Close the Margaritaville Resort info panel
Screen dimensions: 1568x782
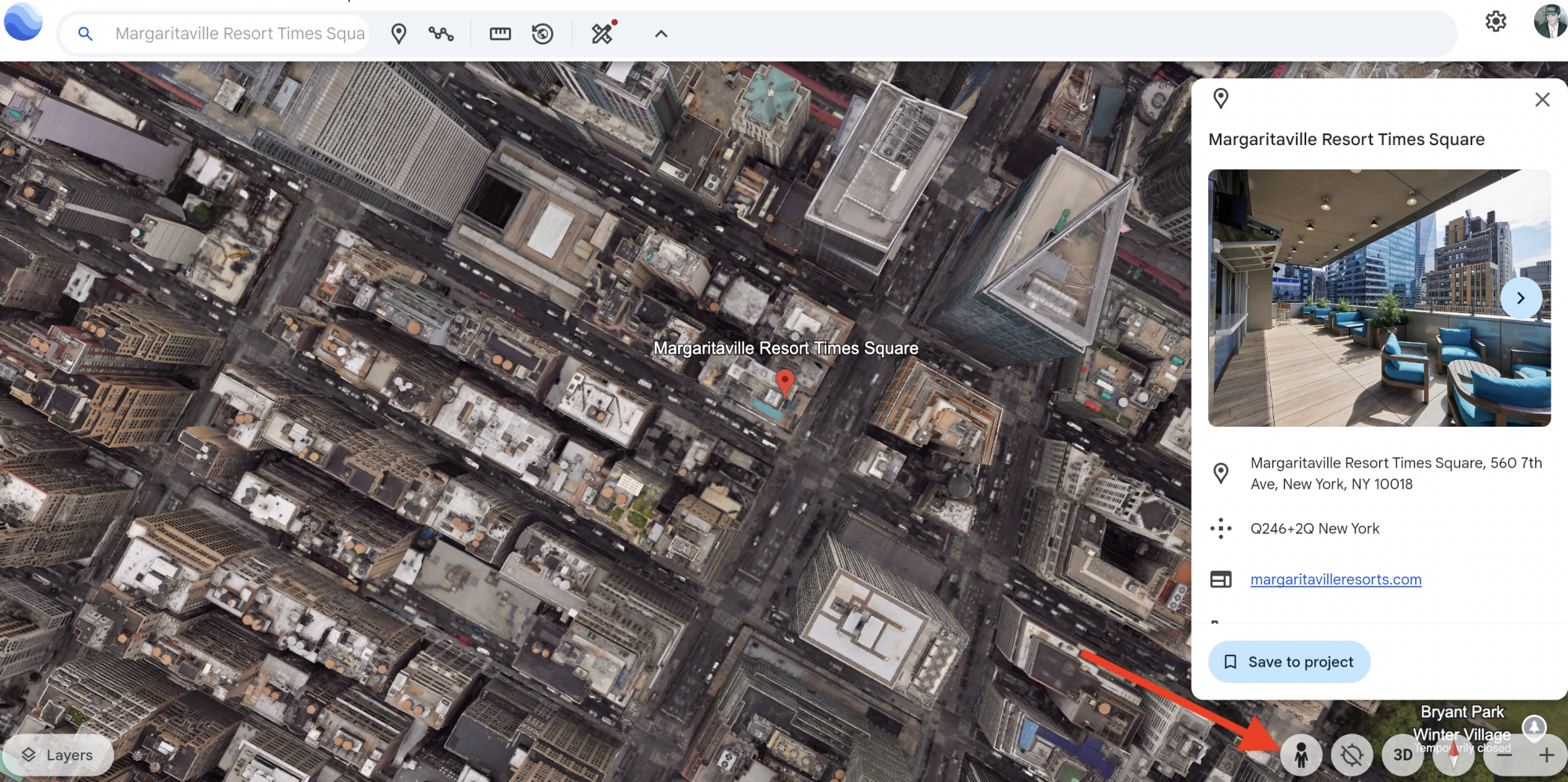point(1541,100)
